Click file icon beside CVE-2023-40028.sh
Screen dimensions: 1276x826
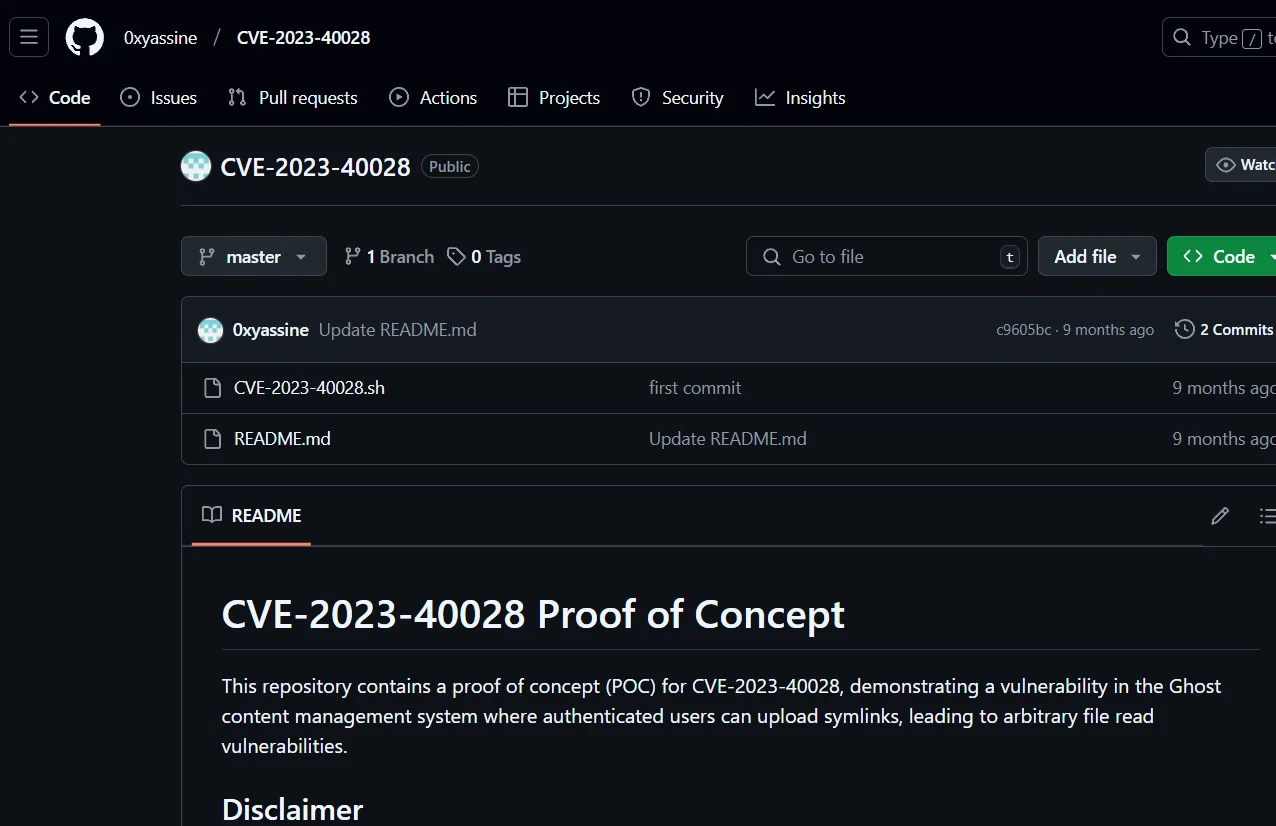click(212, 388)
